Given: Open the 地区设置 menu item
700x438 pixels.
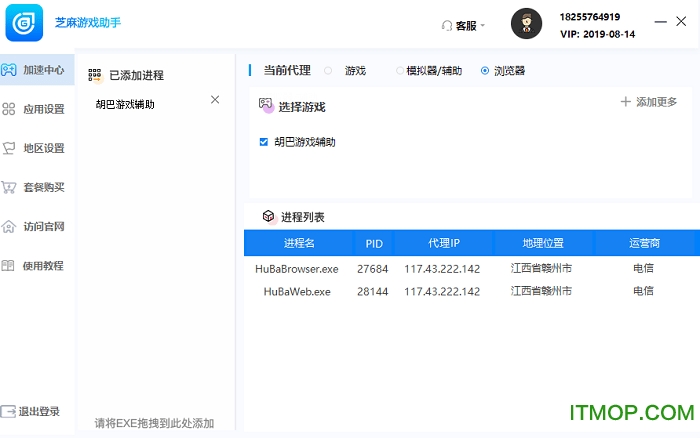Looking at the screenshot, I should click(x=37, y=148).
